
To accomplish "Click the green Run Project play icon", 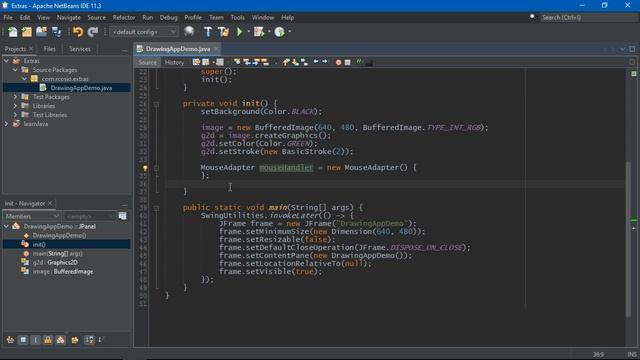I will [x=239, y=32].
